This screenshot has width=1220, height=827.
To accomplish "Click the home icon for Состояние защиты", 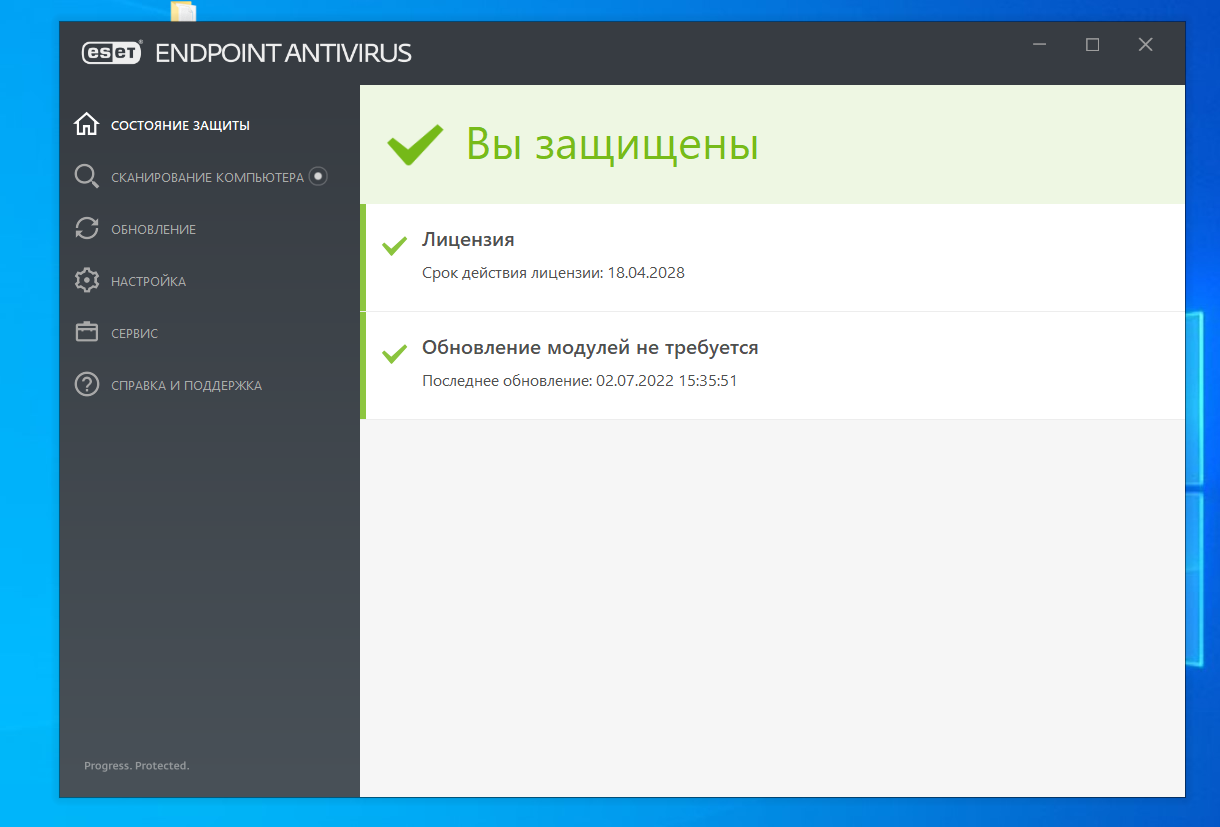I will click(x=87, y=125).
